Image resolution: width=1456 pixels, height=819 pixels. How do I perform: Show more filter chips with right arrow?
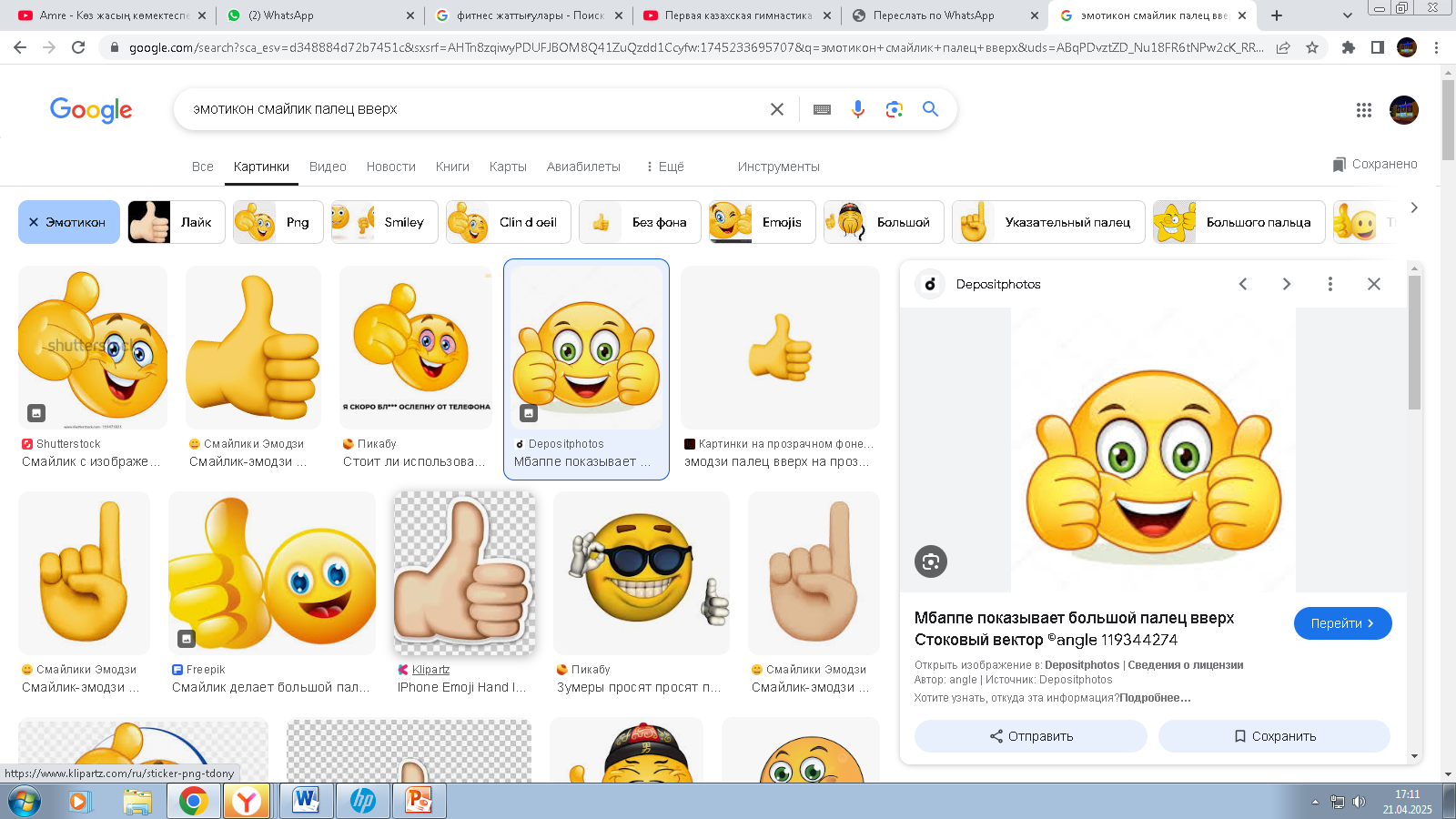pos(1413,207)
